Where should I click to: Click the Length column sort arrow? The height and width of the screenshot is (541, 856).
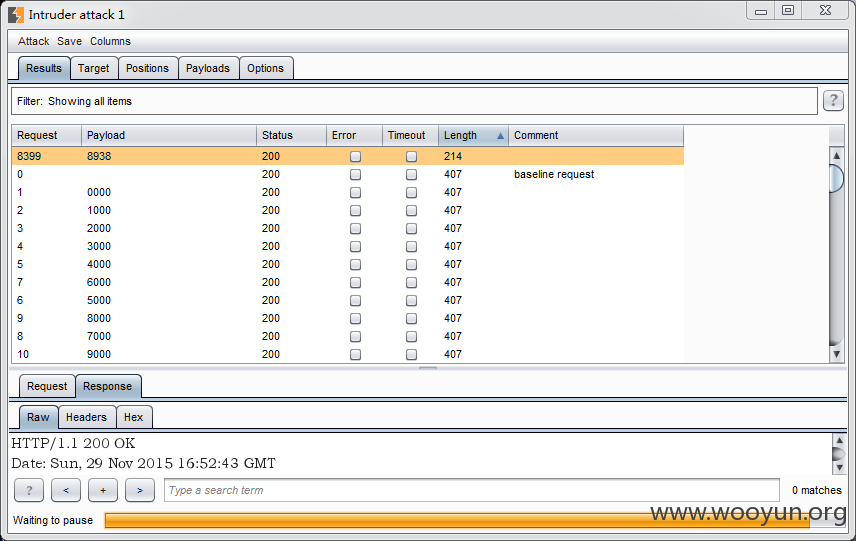tap(500, 135)
